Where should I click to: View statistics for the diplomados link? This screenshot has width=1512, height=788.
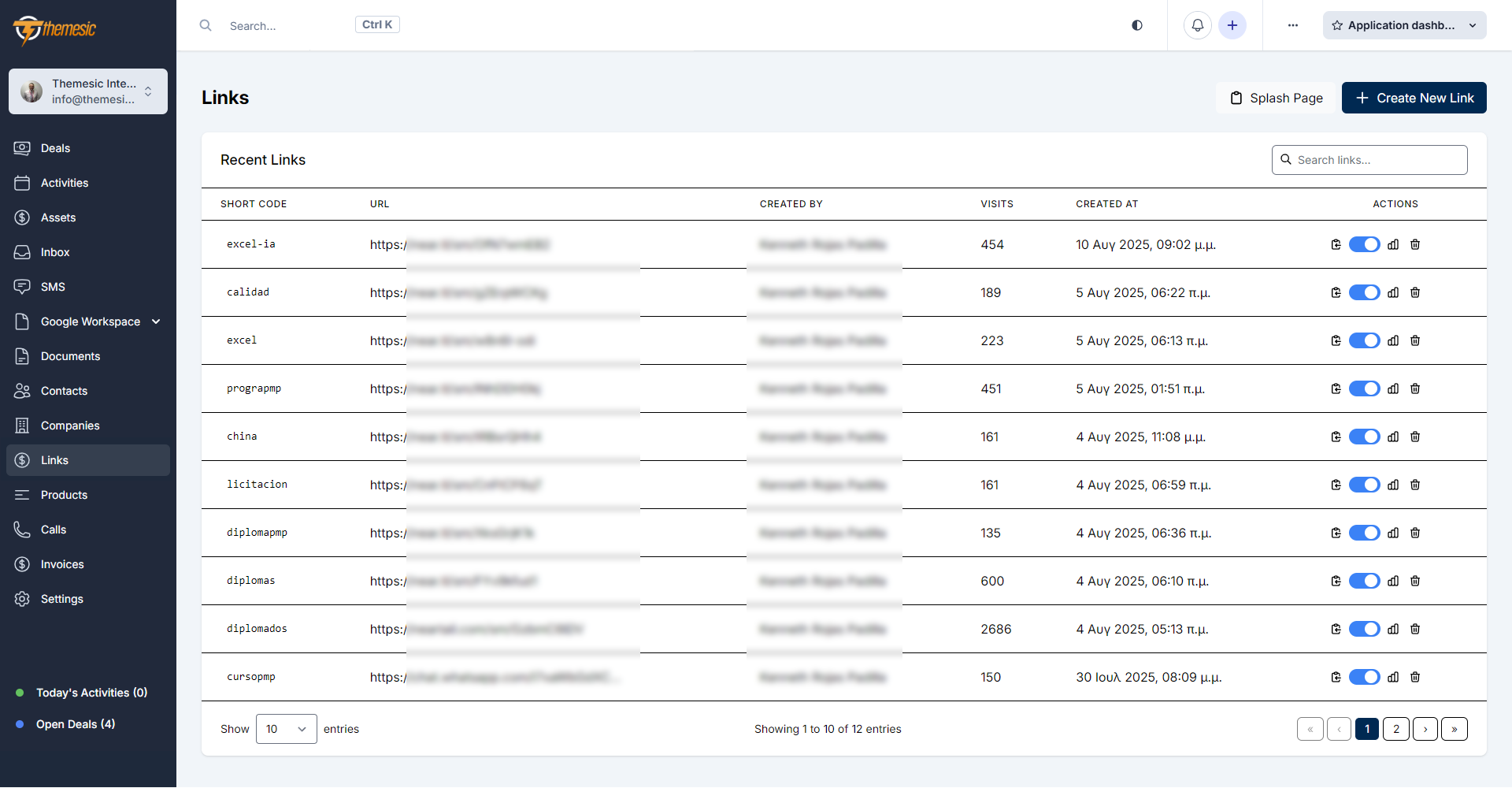(1392, 629)
